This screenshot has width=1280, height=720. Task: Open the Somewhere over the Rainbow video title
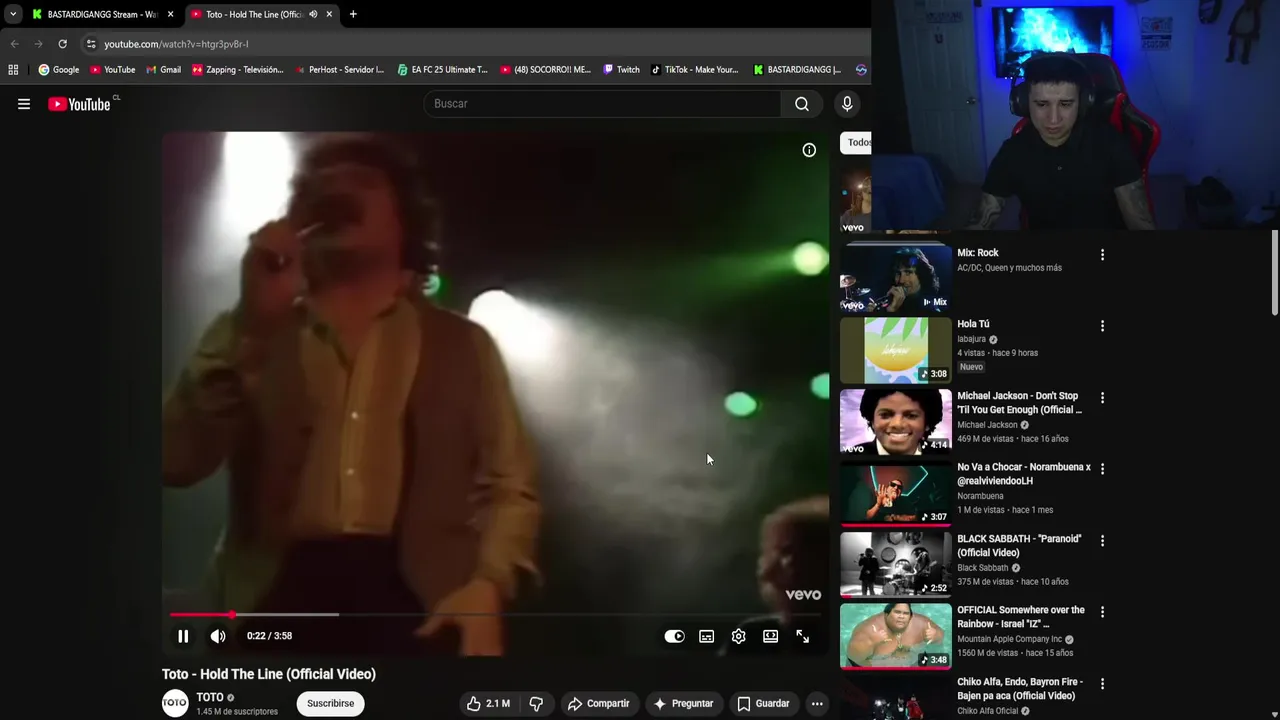1021,617
